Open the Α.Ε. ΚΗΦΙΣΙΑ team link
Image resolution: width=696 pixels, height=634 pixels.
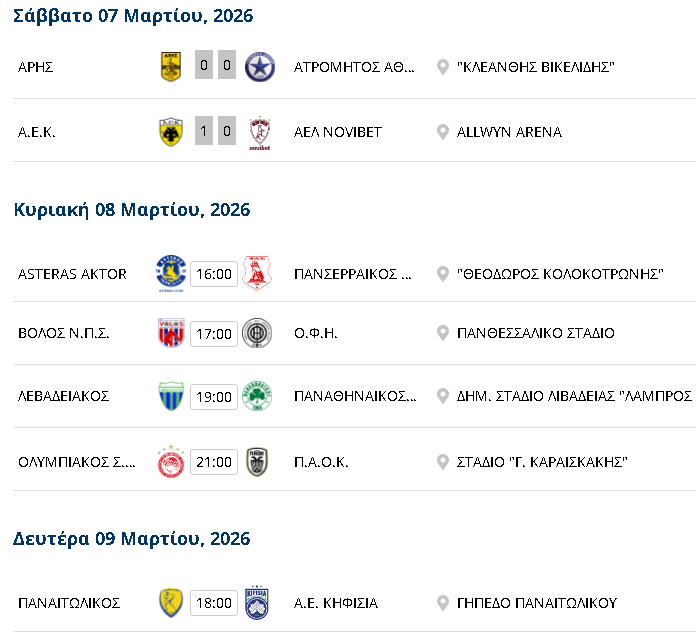[336, 603]
